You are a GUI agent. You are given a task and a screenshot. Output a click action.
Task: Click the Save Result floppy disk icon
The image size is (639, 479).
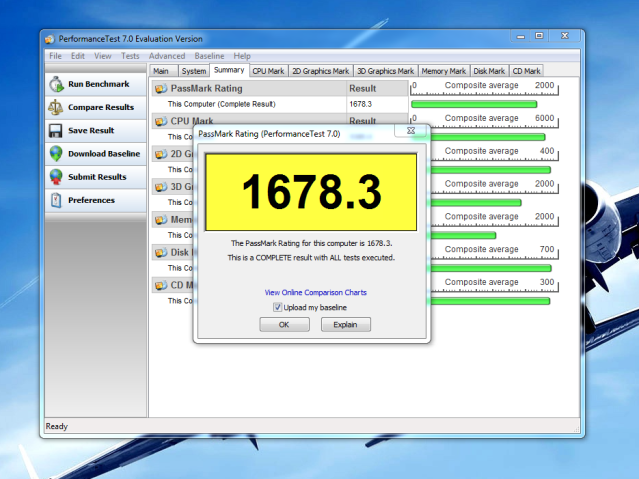pyautogui.click(x=55, y=130)
